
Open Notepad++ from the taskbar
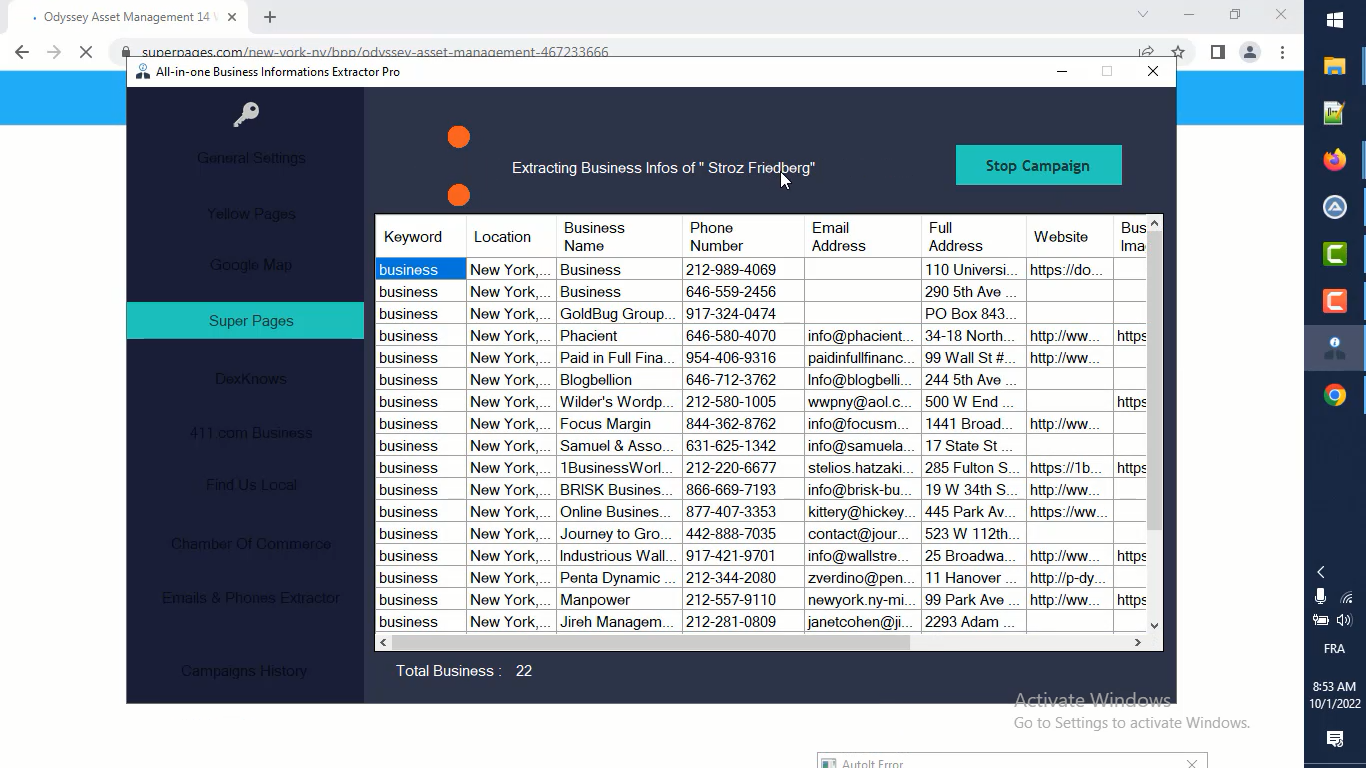click(1335, 113)
